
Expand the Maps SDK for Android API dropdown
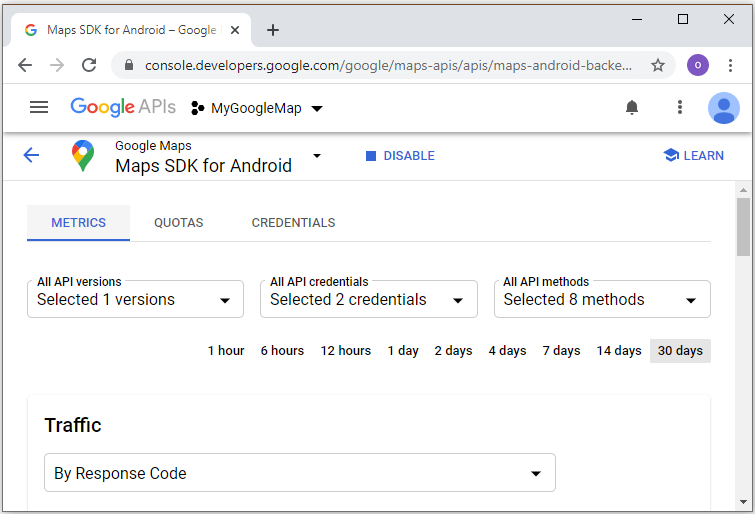(x=317, y=156)
